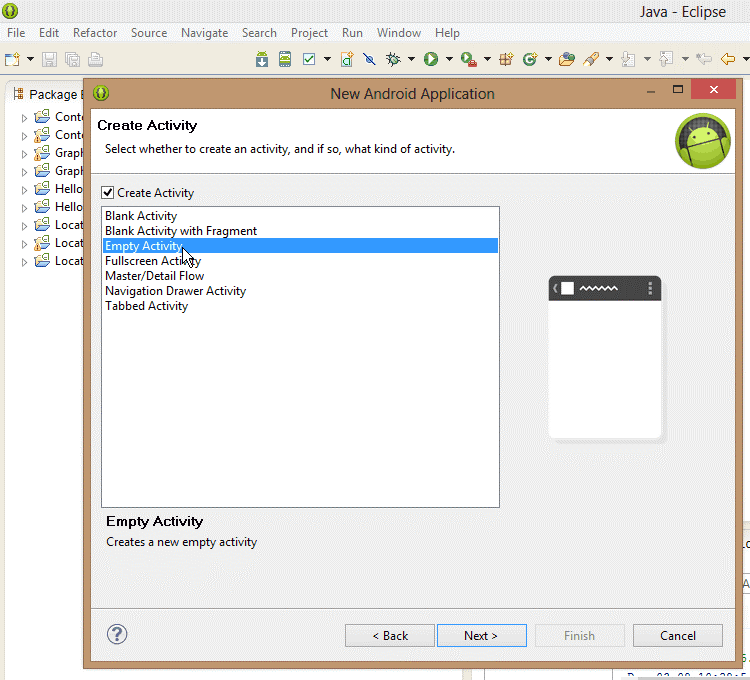Open the dropdown arrow beside the Debug icon
750x680 pixels.
411,60
